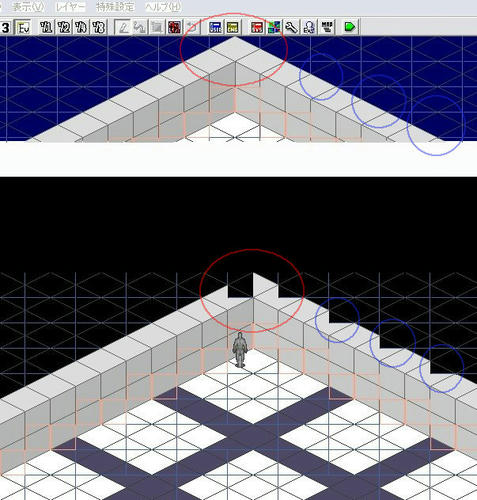Open the 特殊設定 menu

(x=115, y=7)
